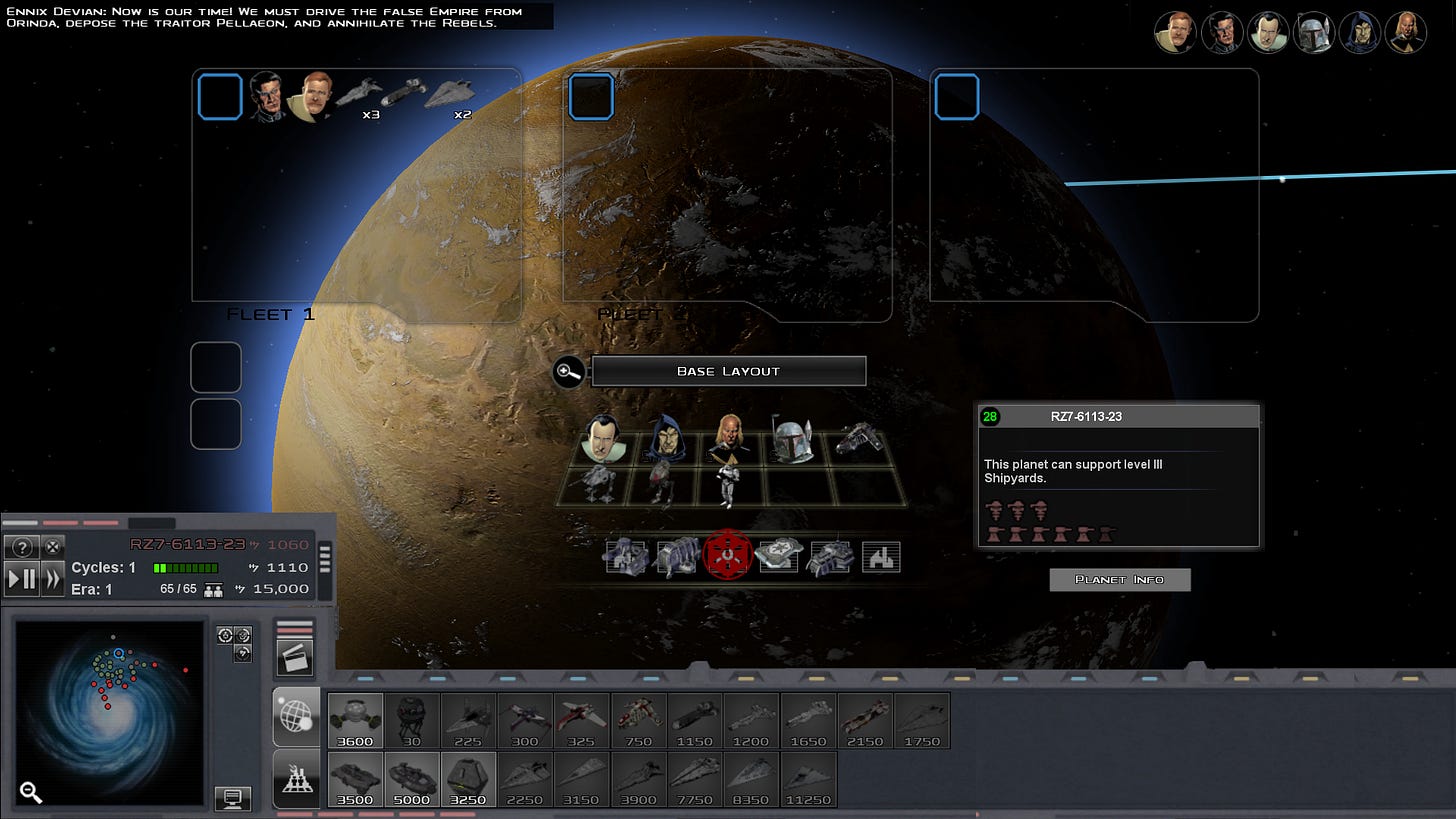The image size is (1456, 819).
Task: Queue the fighter costing 225
Action: click(x=469, y=721)
